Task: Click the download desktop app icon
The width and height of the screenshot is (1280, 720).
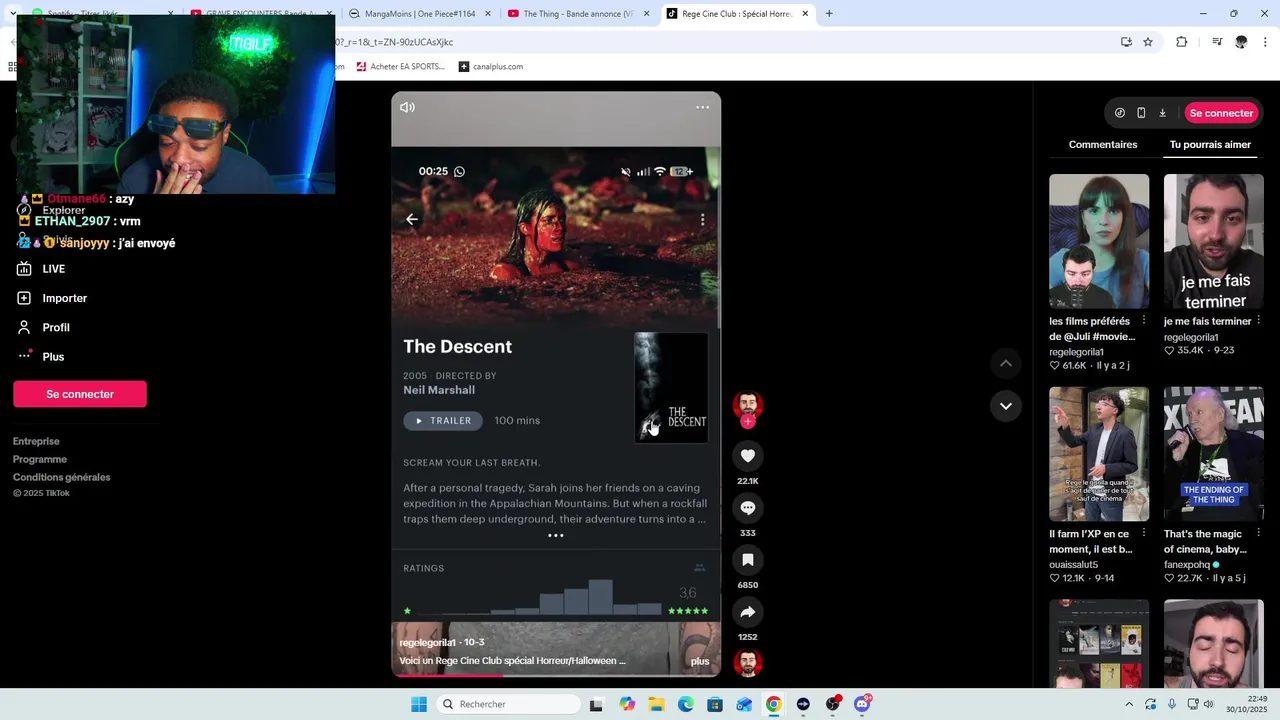Action: [1162, 113]
